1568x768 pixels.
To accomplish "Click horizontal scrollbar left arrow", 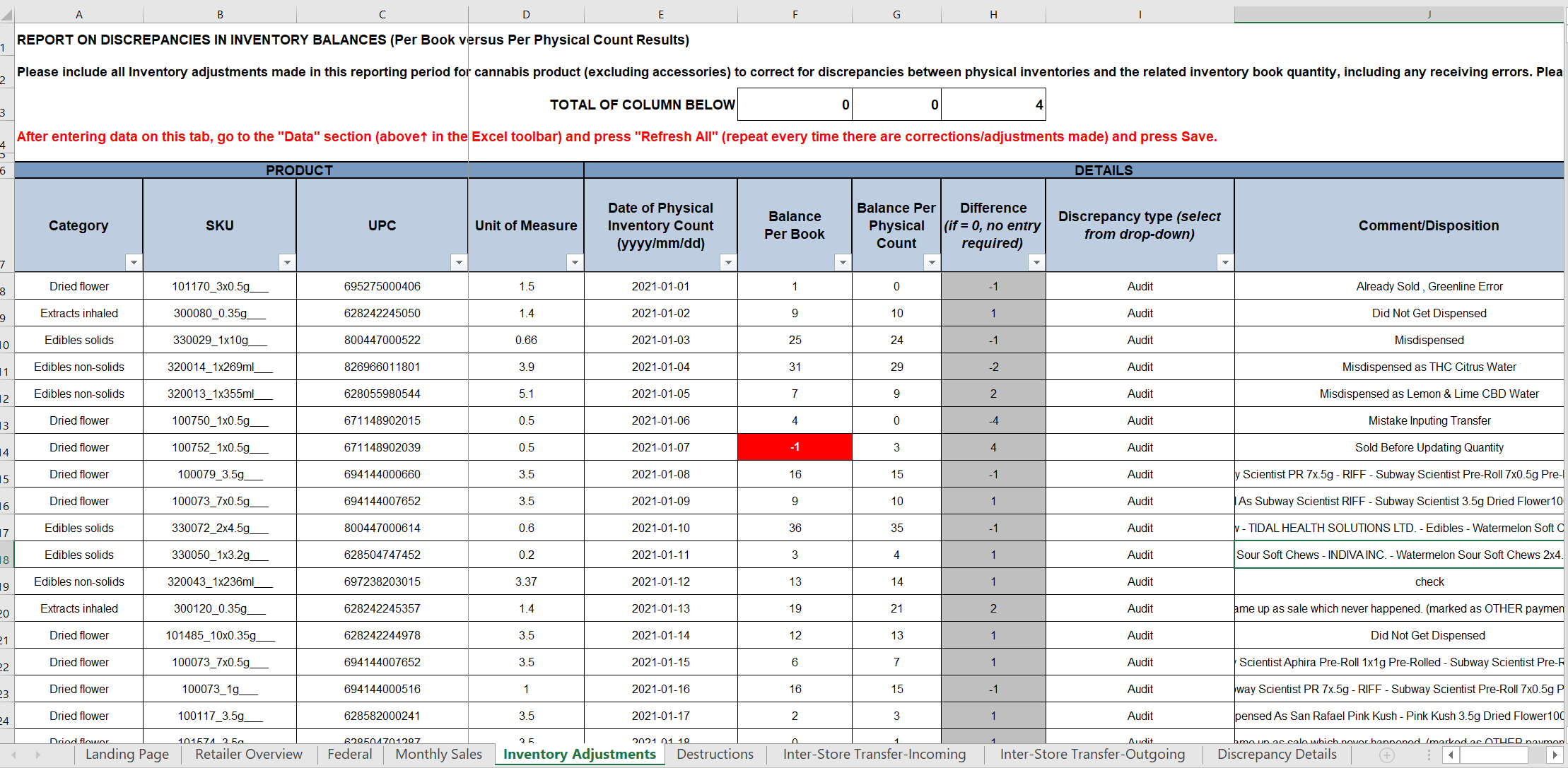I will (x=1451, y=755).
